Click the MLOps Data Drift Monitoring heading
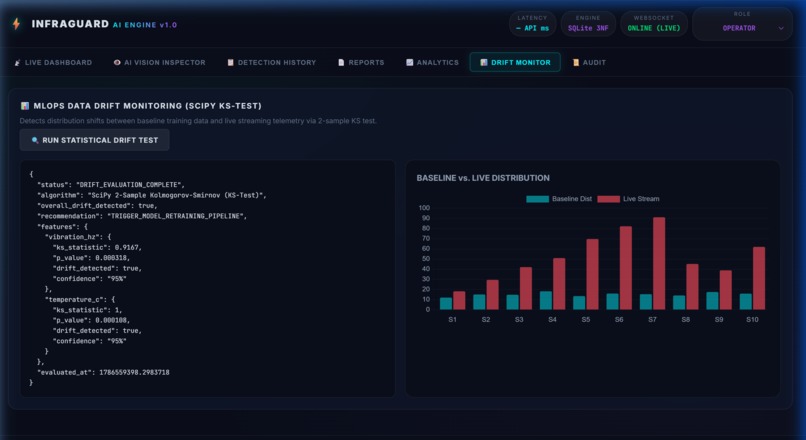806x440 pixels. pos(148,106)
